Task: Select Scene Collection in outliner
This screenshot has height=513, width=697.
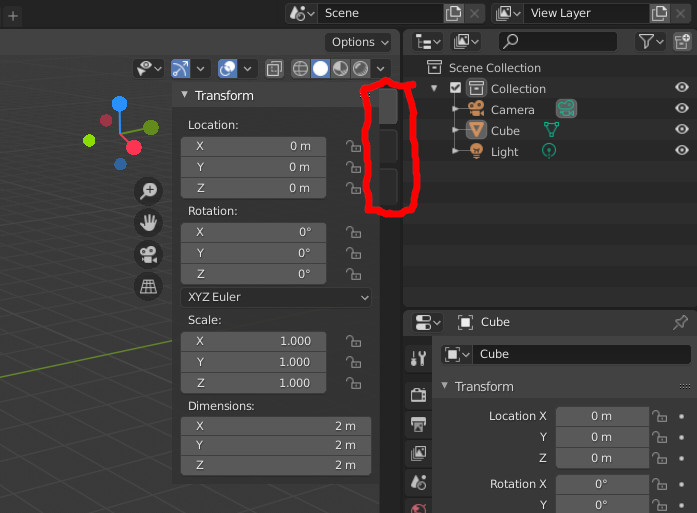Action: [x=494, y=68]
